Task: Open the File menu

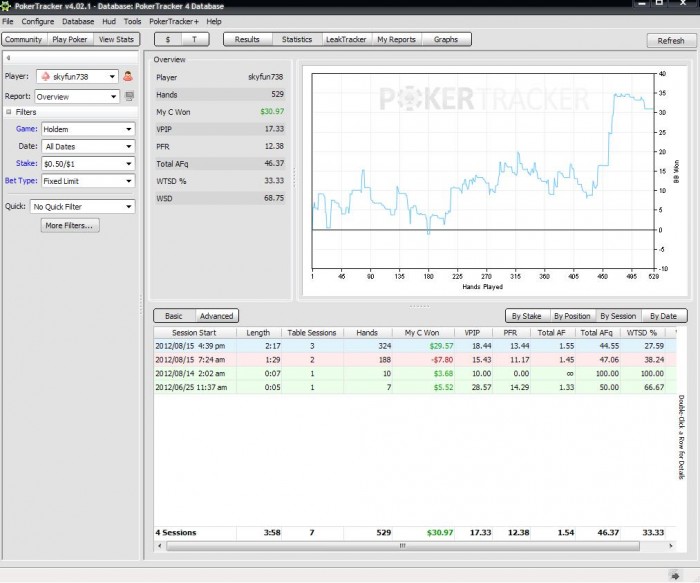Action: [8, 21]
